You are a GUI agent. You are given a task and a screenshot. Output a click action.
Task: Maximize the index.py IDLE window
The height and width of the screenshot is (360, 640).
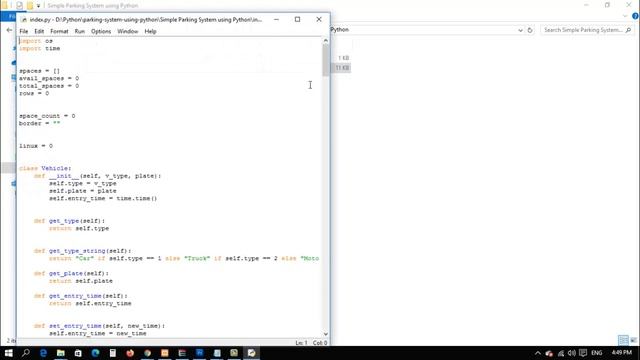coord(298,19)
